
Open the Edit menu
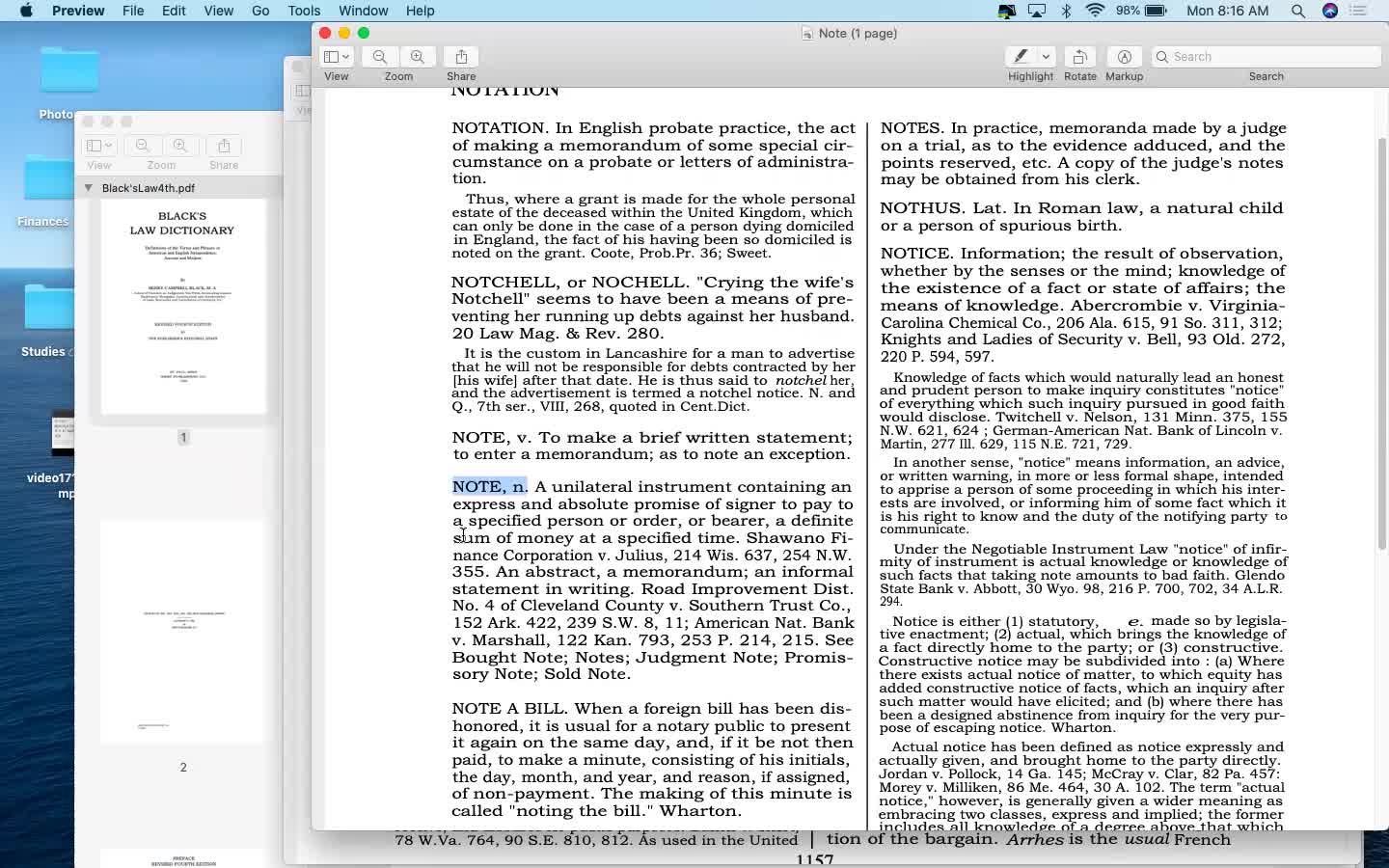pos(174,11)
